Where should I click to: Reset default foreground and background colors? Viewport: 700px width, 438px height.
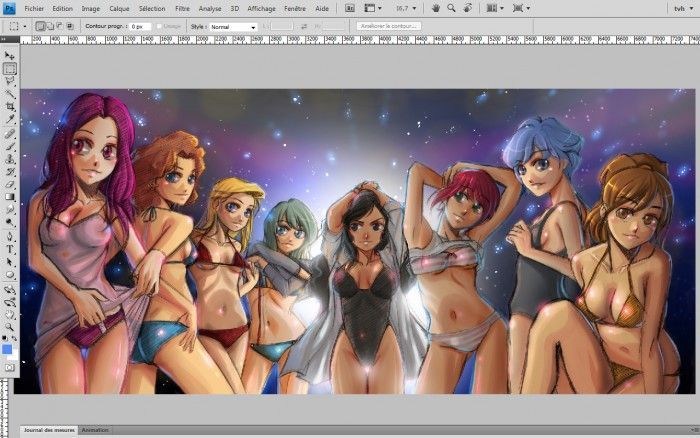tap(4, 338)
